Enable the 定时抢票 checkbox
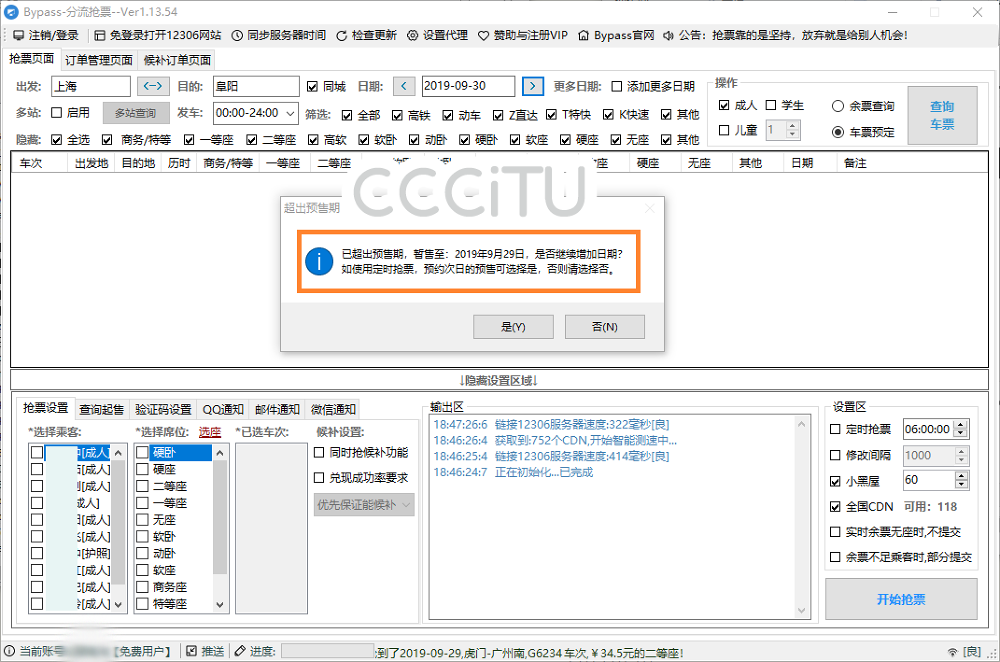This screenshot has height=662, width=1000. pos(836,429)
